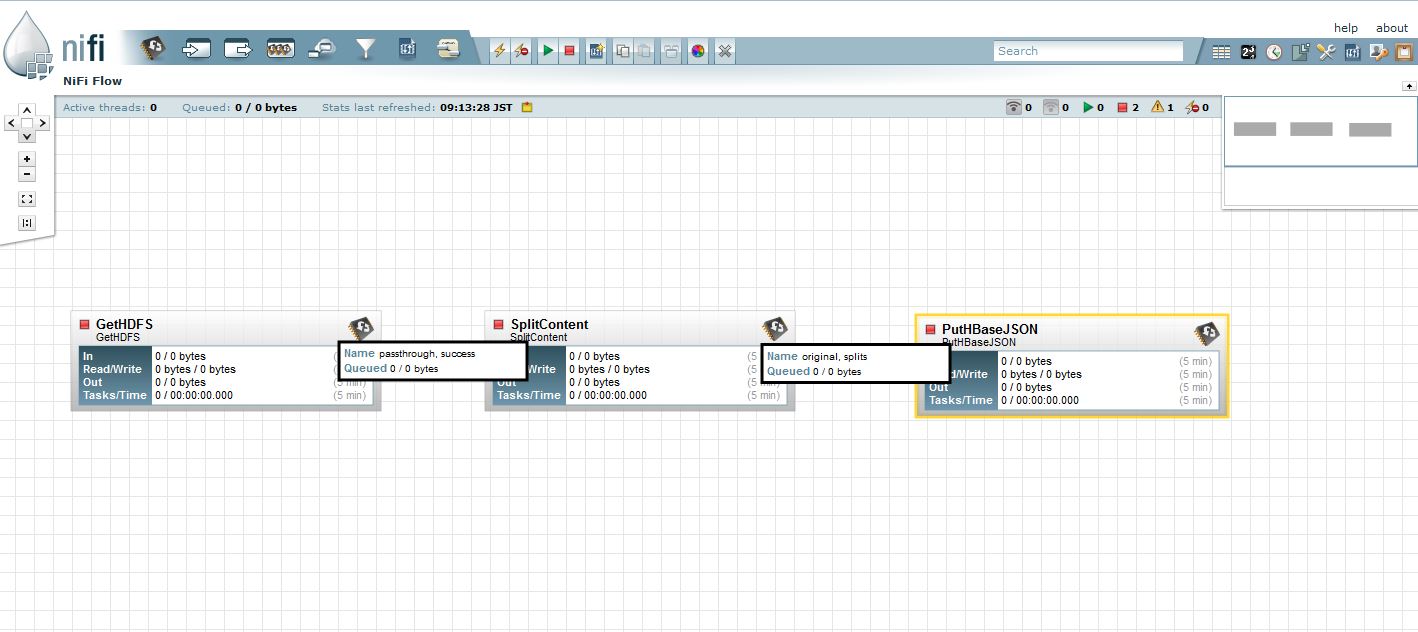1418x632 pixels.
Task: Open the help link
Action: click(x=1346, y=27)
